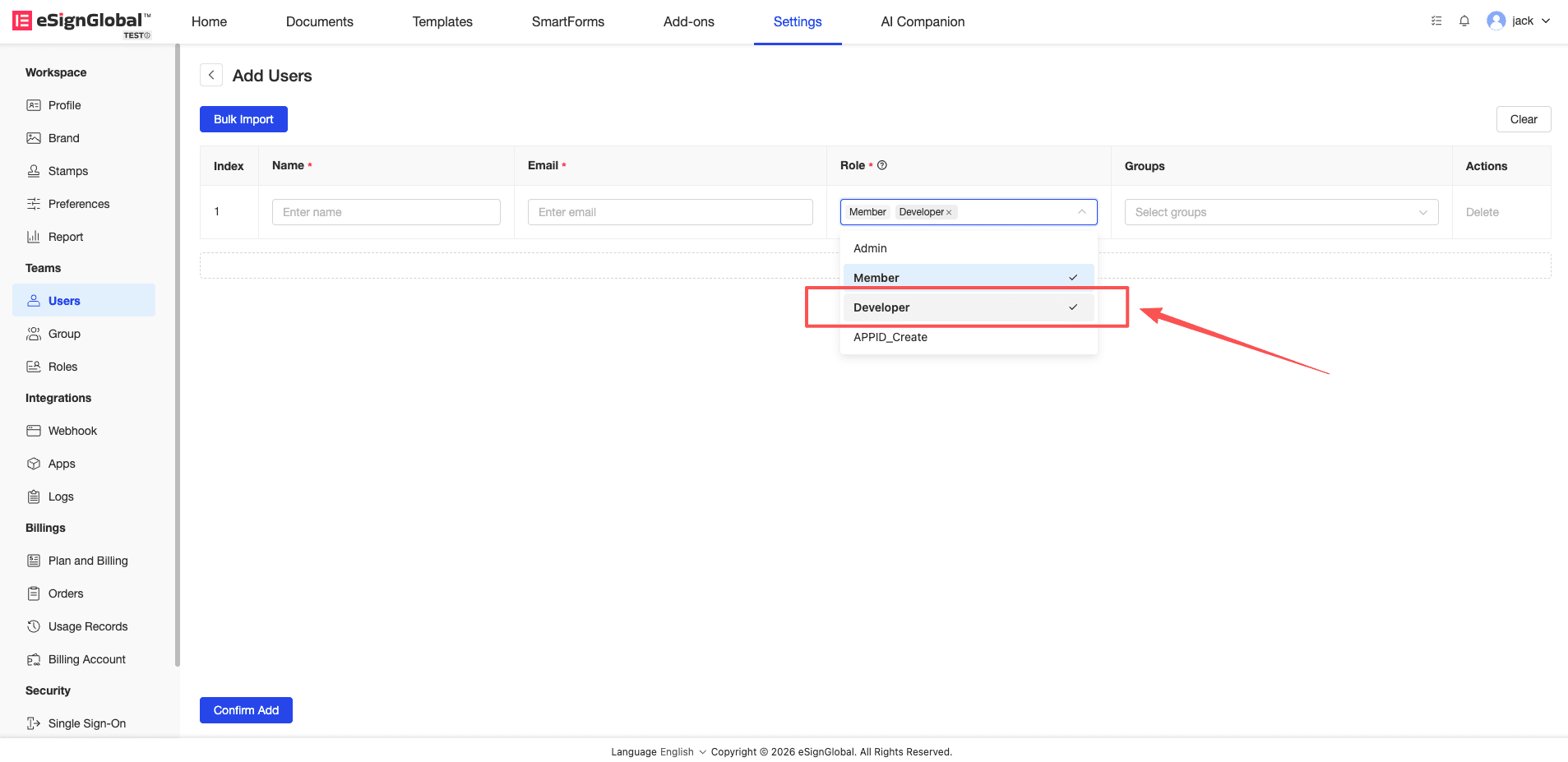Click the Enter email input field
The width and height of the screenshot is (1568, 762).
click(670, 212)
